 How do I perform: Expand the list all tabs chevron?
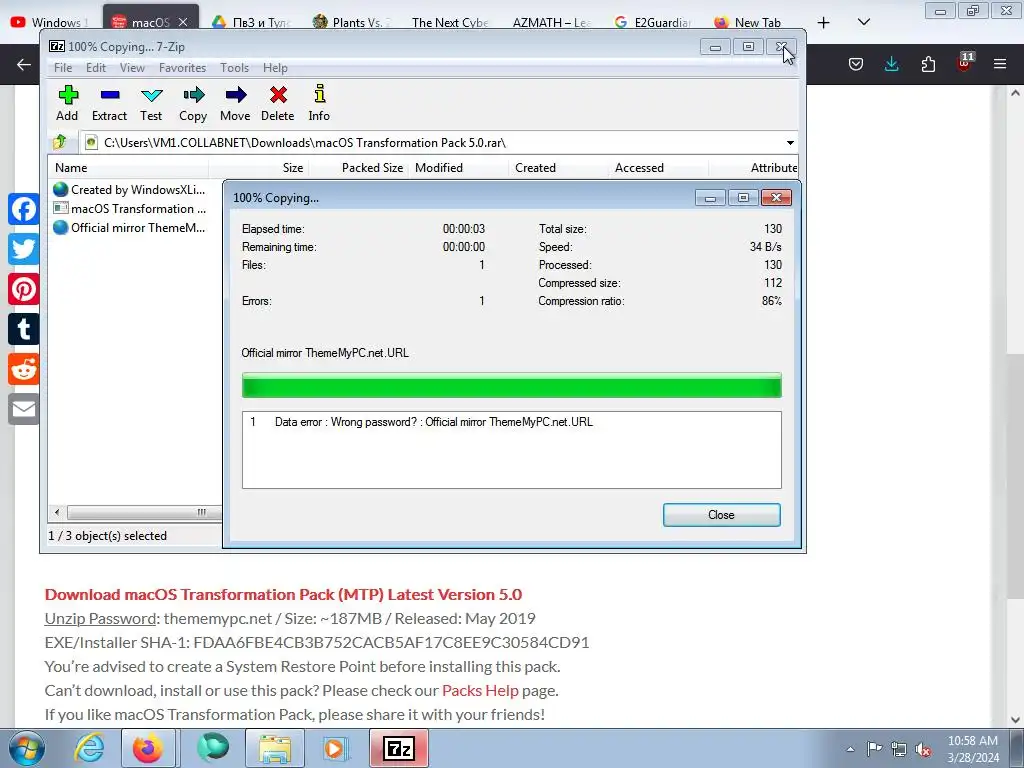[863, 22]
